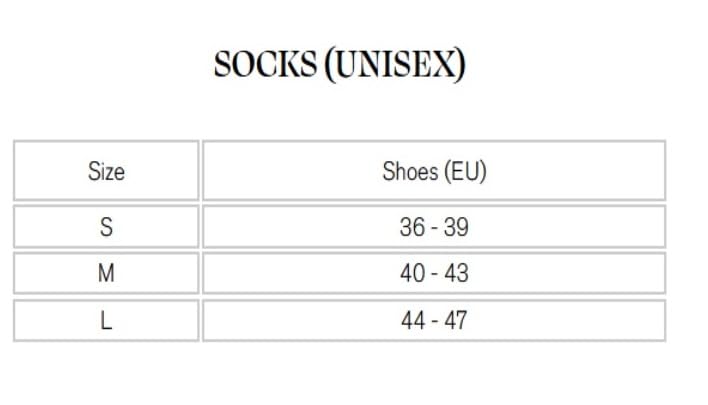Select the L size cell
The image size is (708, 405).
point(106,320)
